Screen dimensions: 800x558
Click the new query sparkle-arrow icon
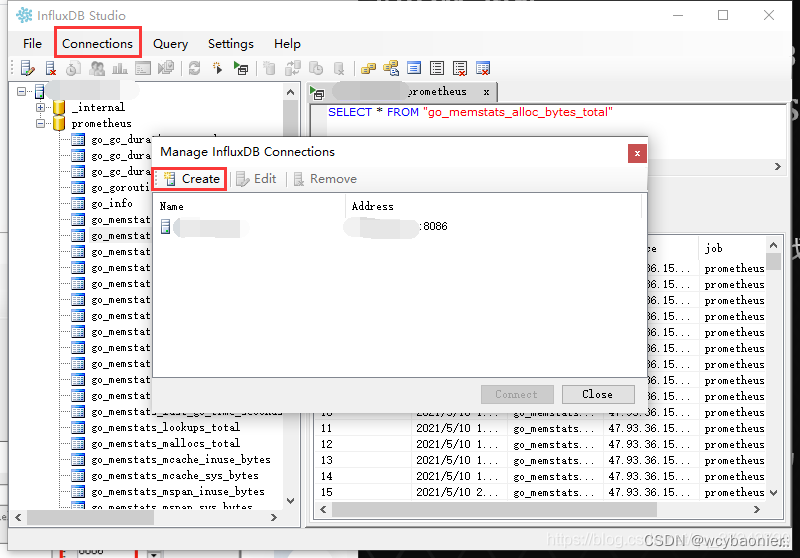pyautogui.click(x=217, y=68)
